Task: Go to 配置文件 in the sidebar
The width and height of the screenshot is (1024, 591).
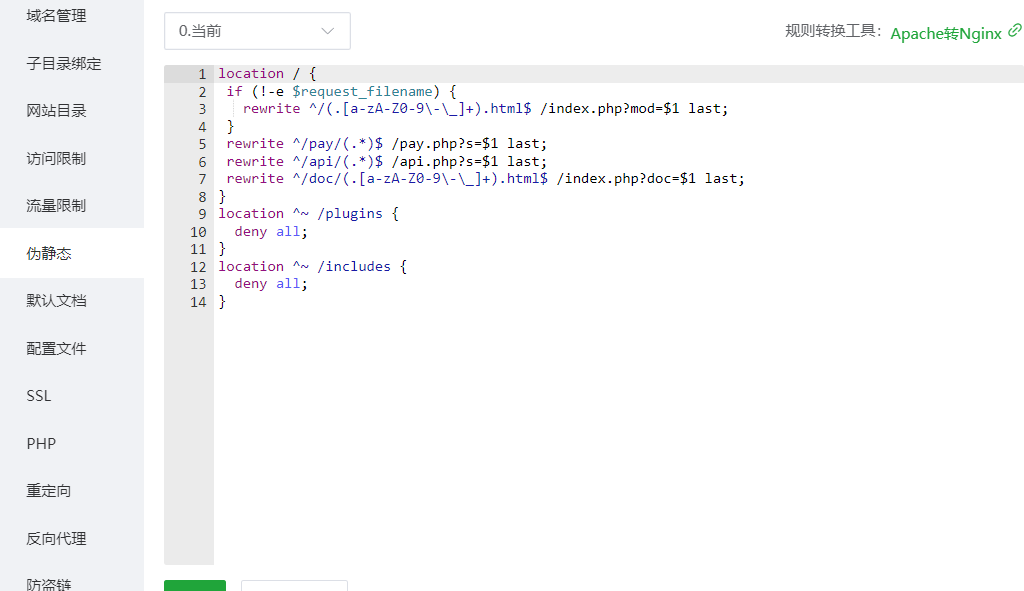Action: click(x=56, y=348)
